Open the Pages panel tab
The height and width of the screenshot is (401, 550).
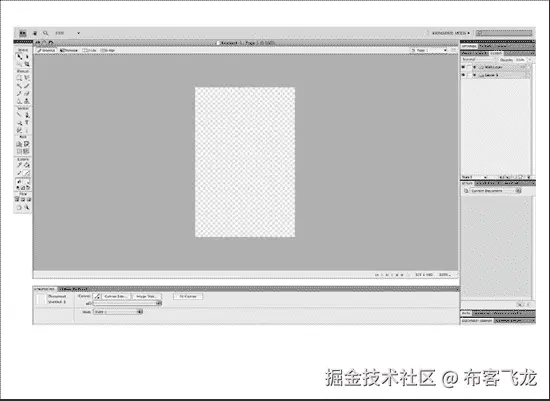pos(467,53)
